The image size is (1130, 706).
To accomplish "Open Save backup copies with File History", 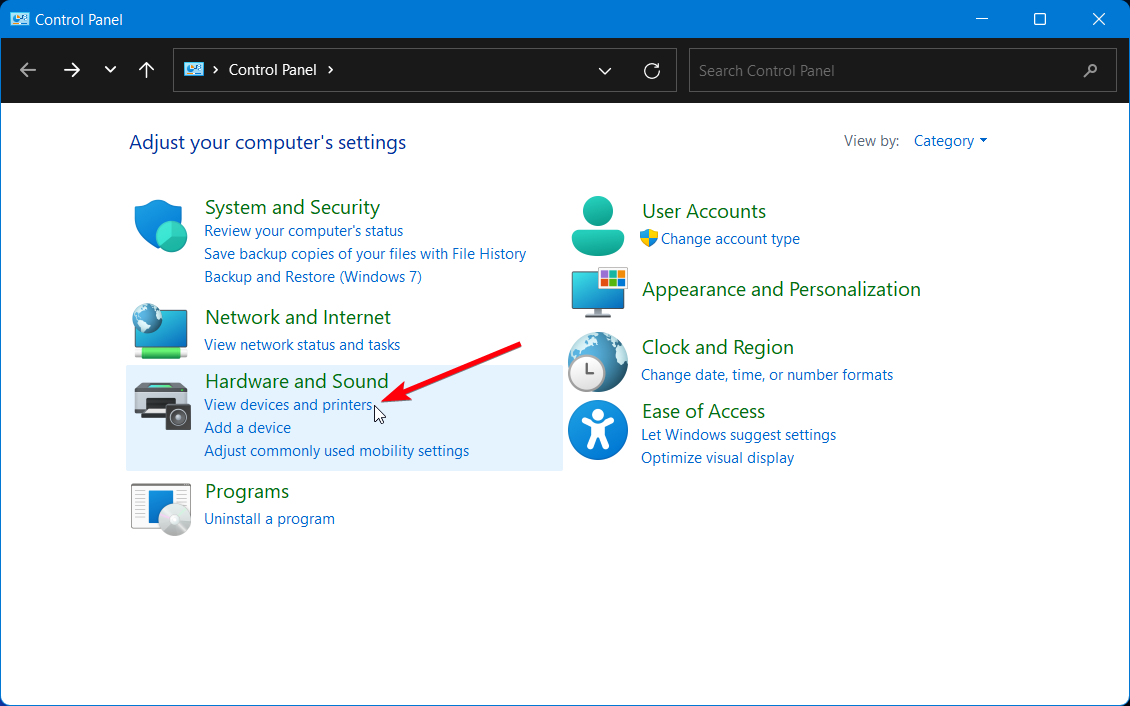I will pyautogui.click(x=365, y=254).
